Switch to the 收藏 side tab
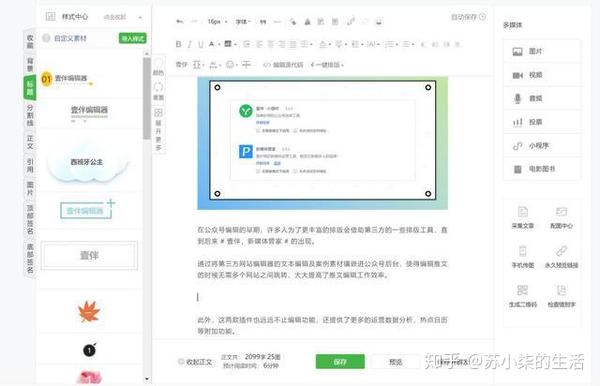The width and height of the screenshot is (600, 386). pyautogui.click(x=30, y=42)
